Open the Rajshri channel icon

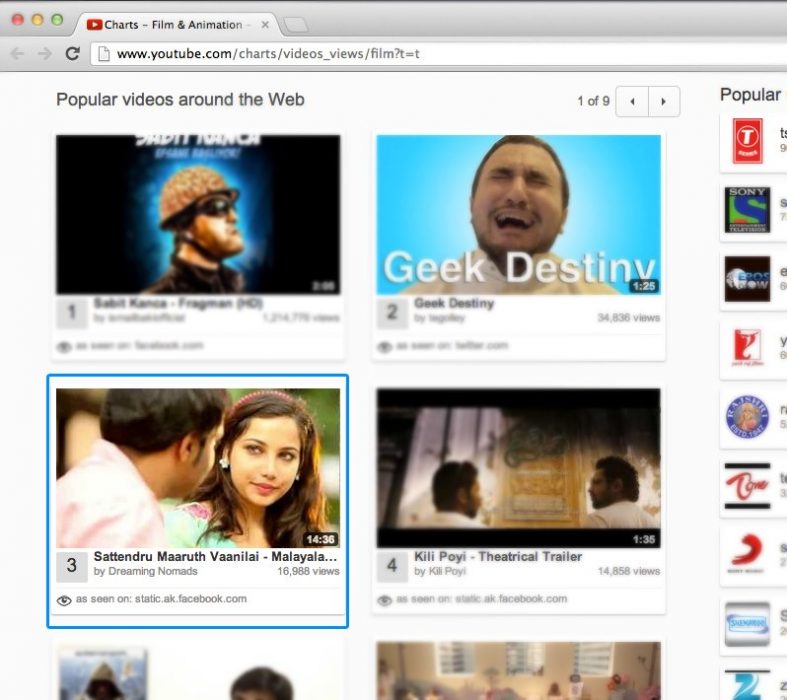[747, 415]
